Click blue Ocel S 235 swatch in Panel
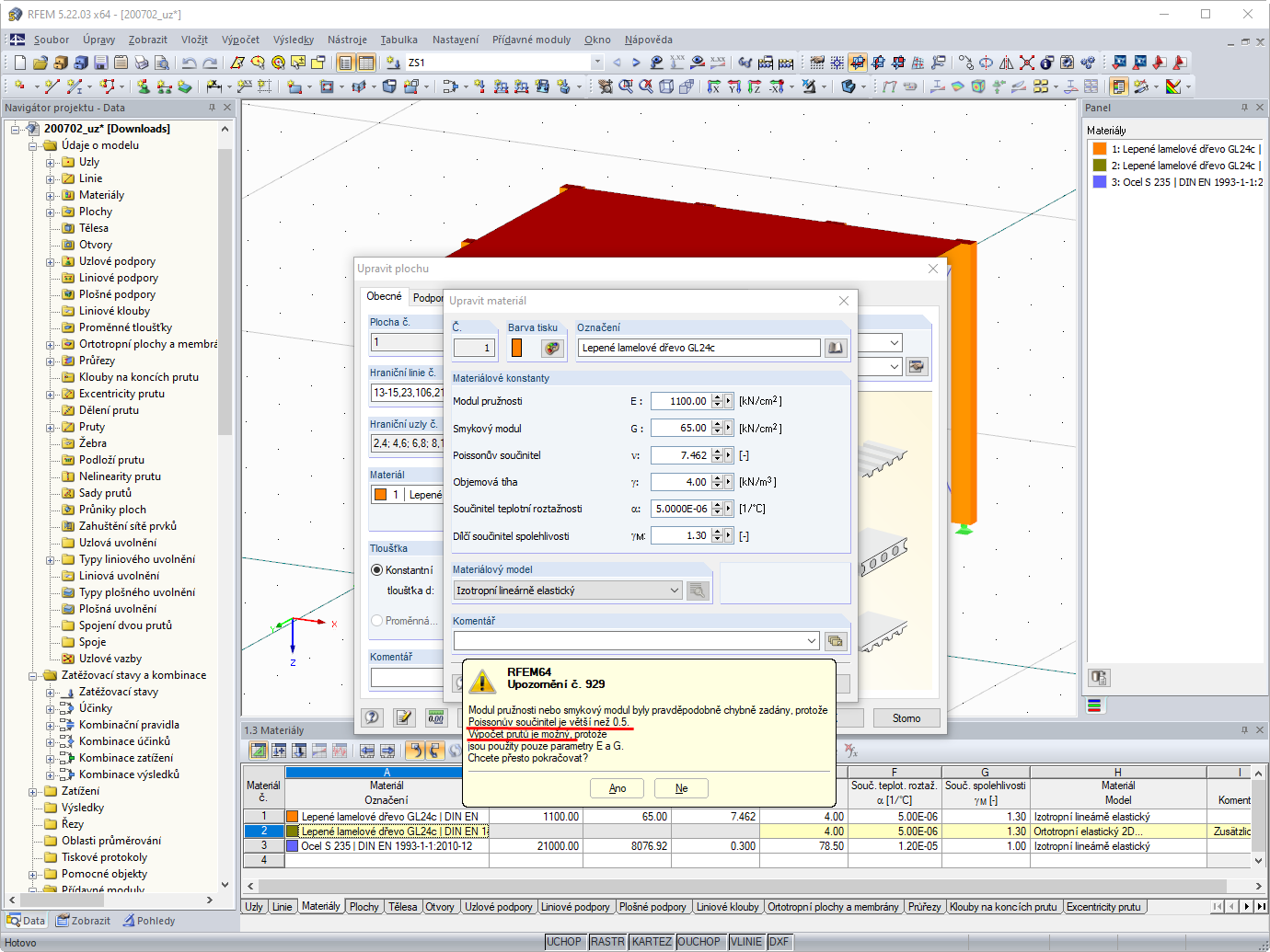The width and height of the screenshot is (1270, 952). click(1099, 182)
